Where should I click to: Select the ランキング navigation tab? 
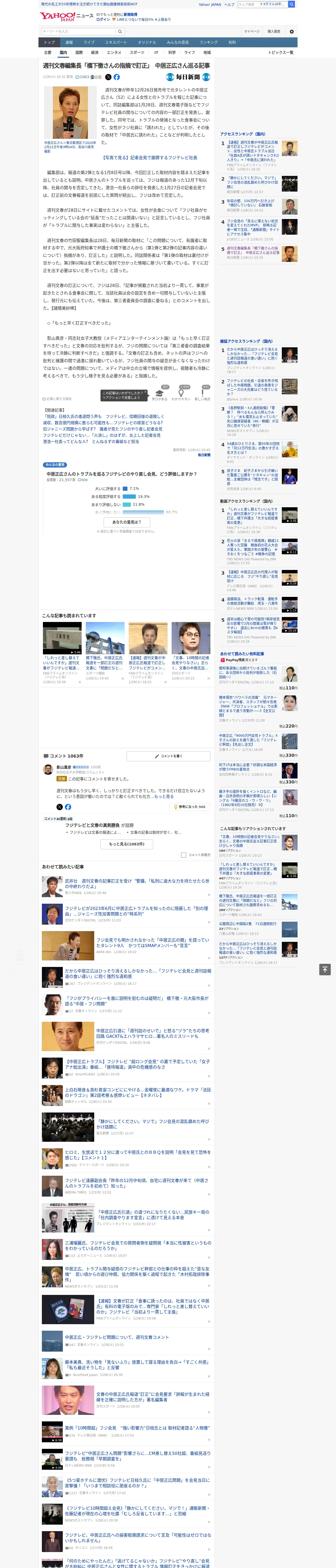tap(209, 42)
